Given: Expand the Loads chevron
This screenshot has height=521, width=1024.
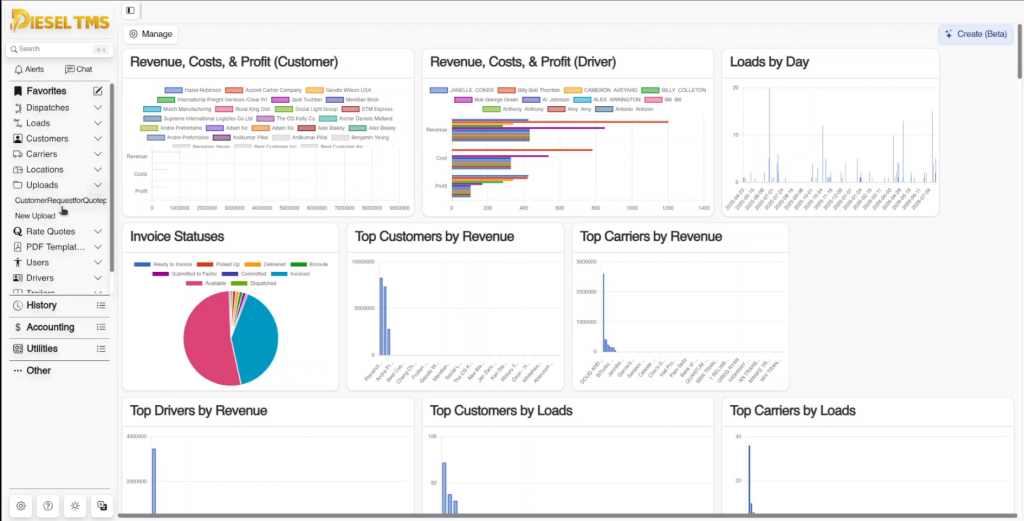Looking at the screenshot, I should click(97, 123).
